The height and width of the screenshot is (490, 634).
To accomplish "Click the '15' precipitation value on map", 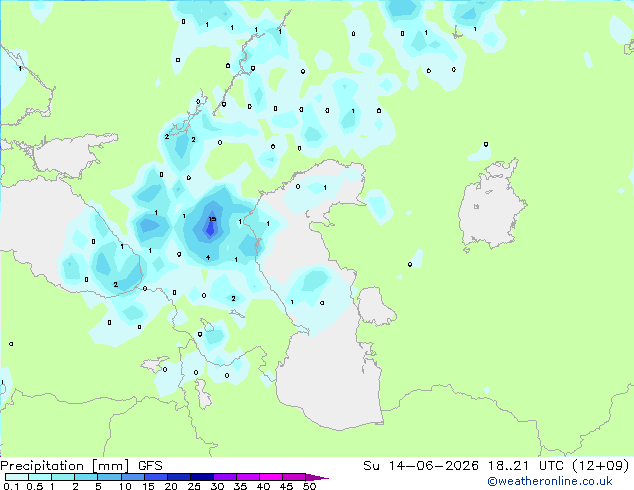I will click(212, 219).
